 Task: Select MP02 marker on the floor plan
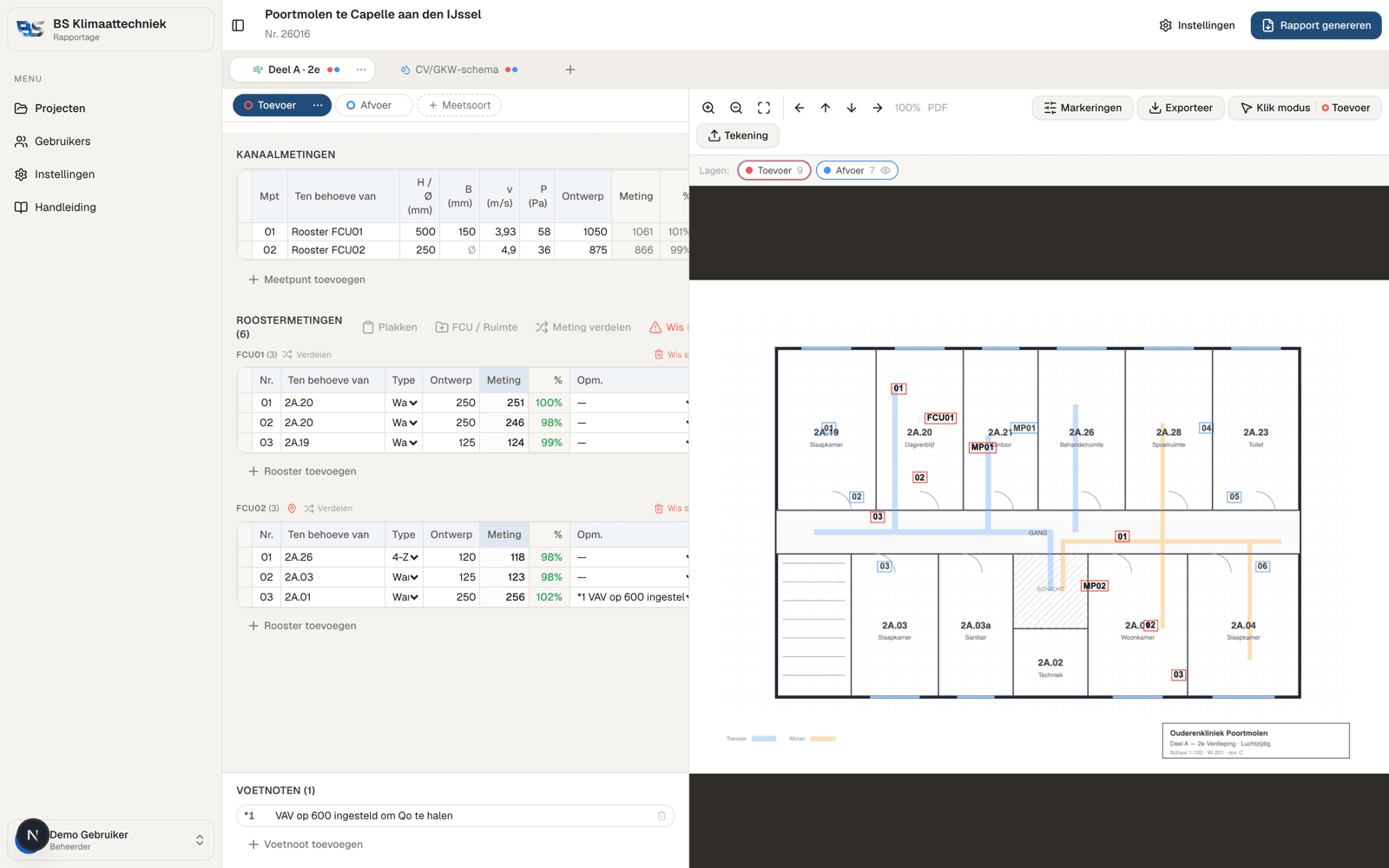click(x=1095, y=586)
